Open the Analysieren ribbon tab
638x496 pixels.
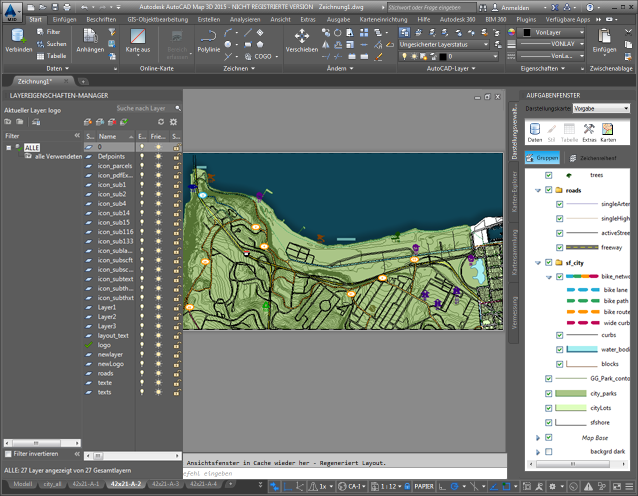click(244, 19)
